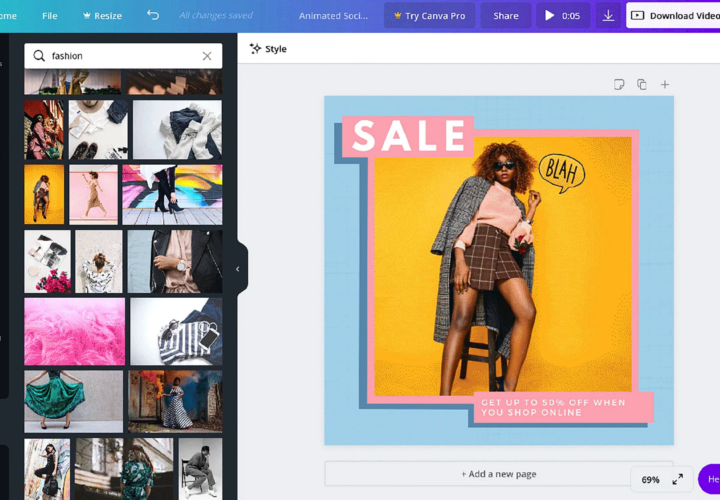Choose the woman on pink background thumbnail
The height and width of the screenshot is (500, 720).
(94, 195)
